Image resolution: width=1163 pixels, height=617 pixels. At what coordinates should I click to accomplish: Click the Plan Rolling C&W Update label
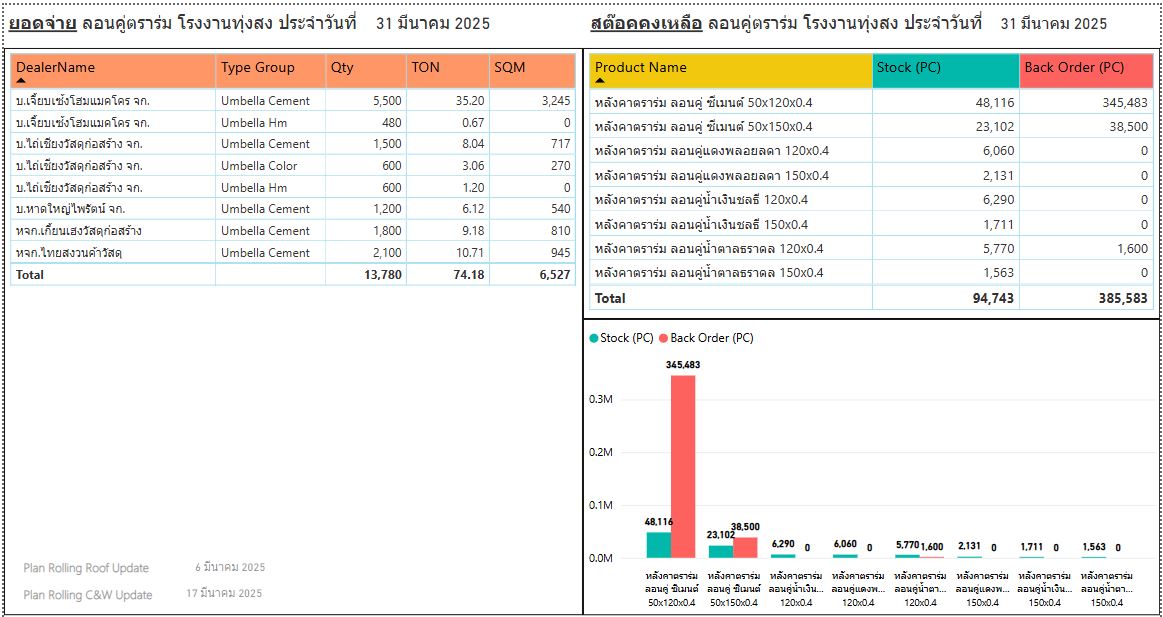pos(88,595)
